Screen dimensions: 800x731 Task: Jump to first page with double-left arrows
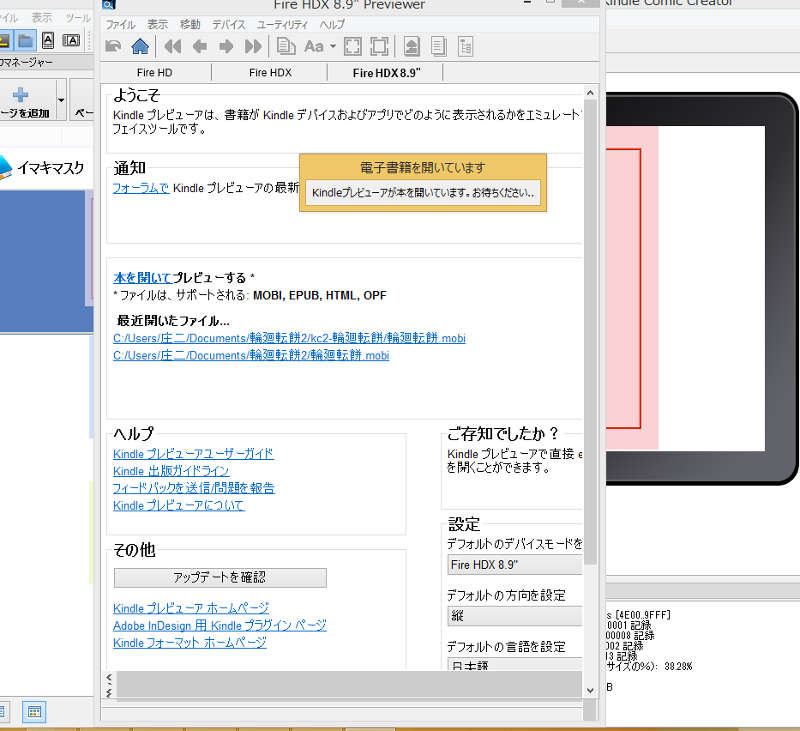click(173, 47)
